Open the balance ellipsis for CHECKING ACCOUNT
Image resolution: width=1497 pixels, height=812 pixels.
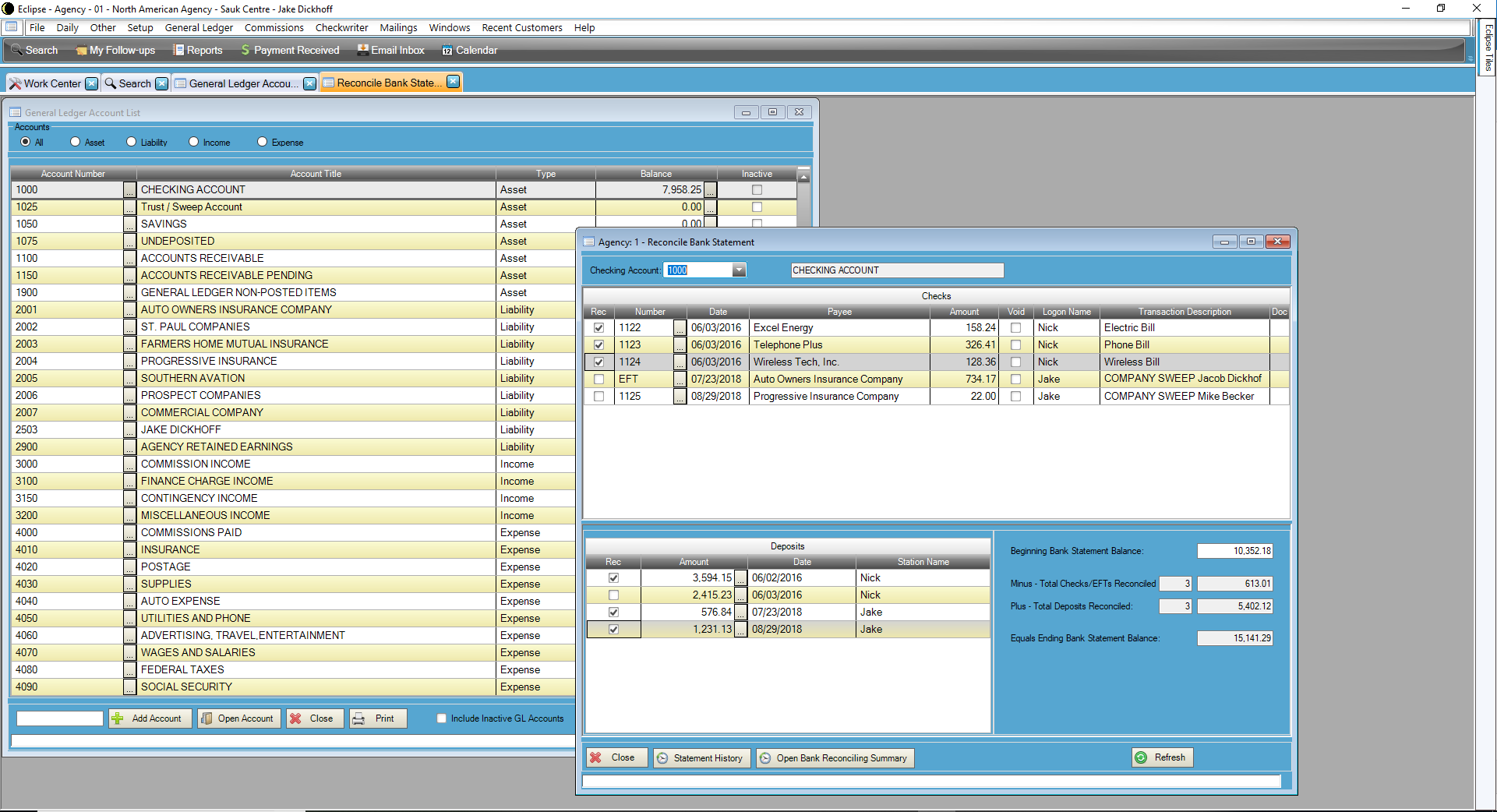[x=710, y=189]
